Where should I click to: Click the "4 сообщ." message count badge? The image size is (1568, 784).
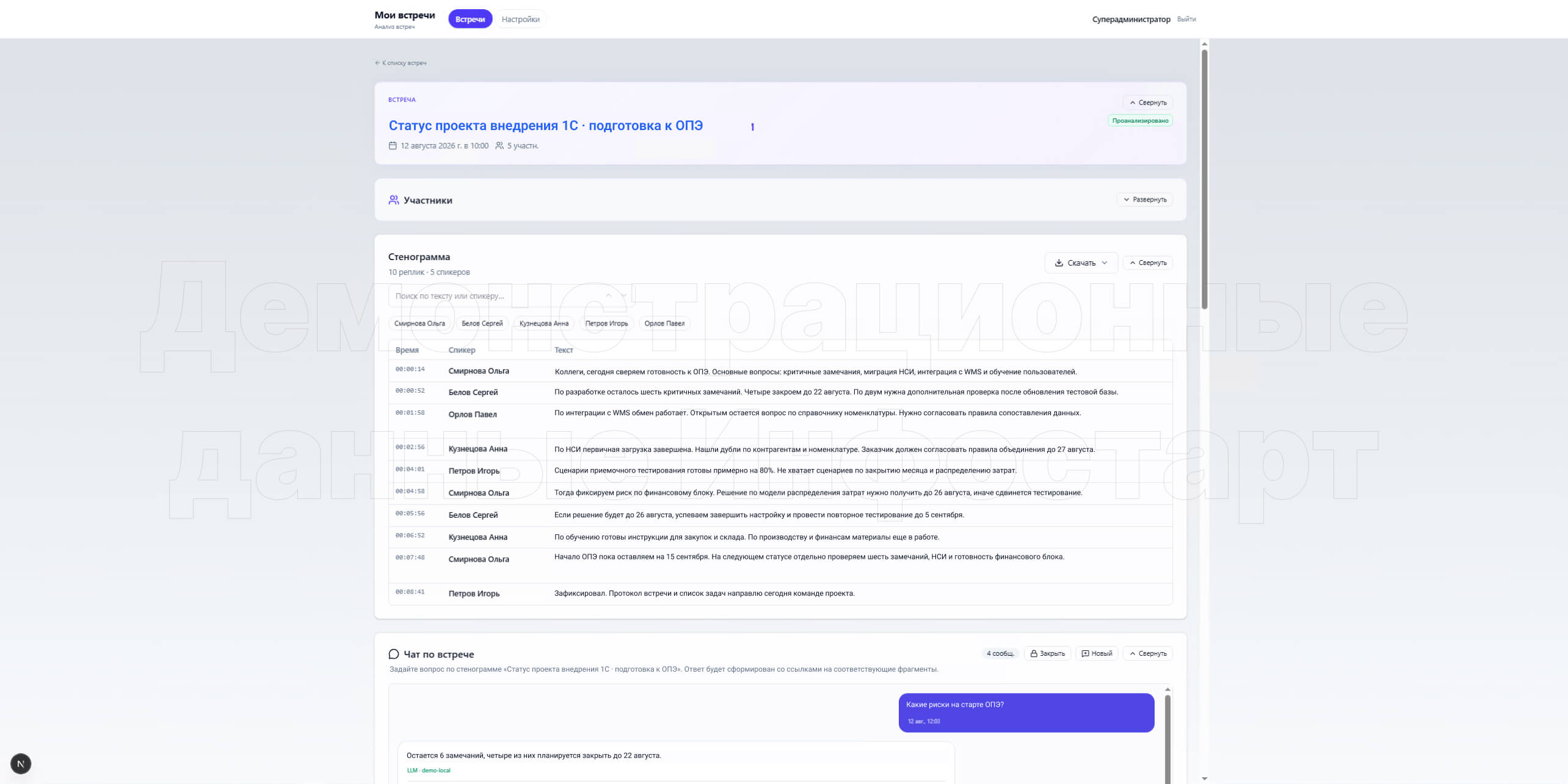[x=1000, y=653]
